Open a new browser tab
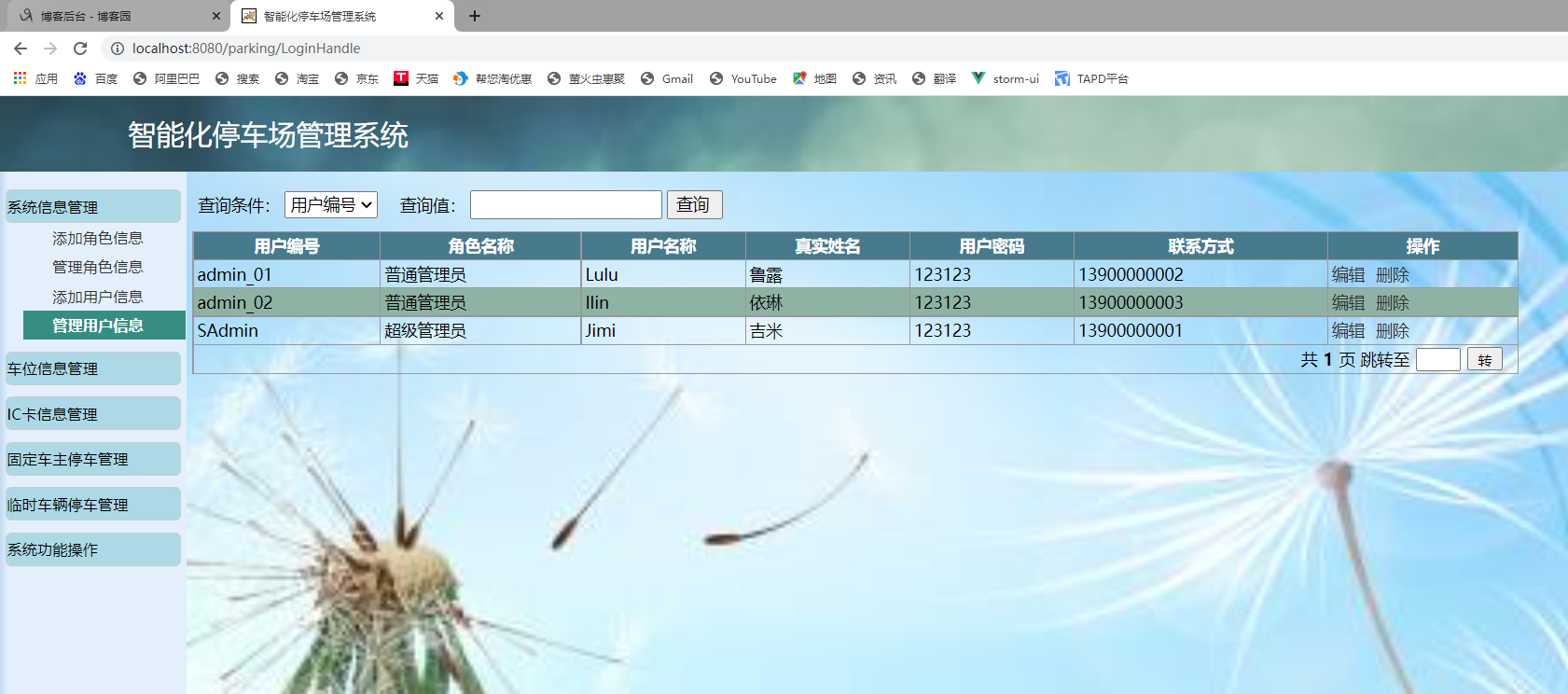 click(x=475, y=16)
